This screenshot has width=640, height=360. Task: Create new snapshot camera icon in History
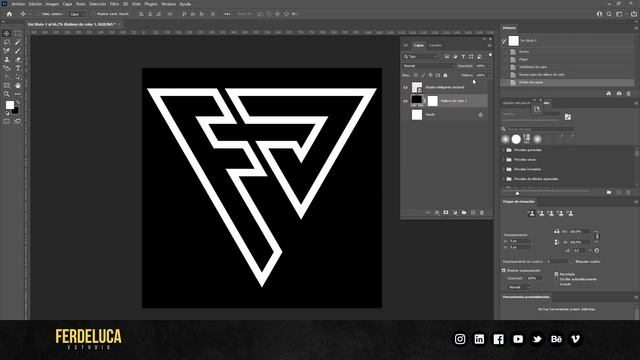619,93
